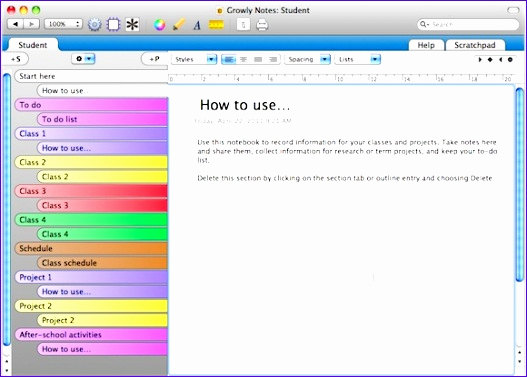Select the square note-container tool icon
The image size is (527, 377).
point(113,25)
